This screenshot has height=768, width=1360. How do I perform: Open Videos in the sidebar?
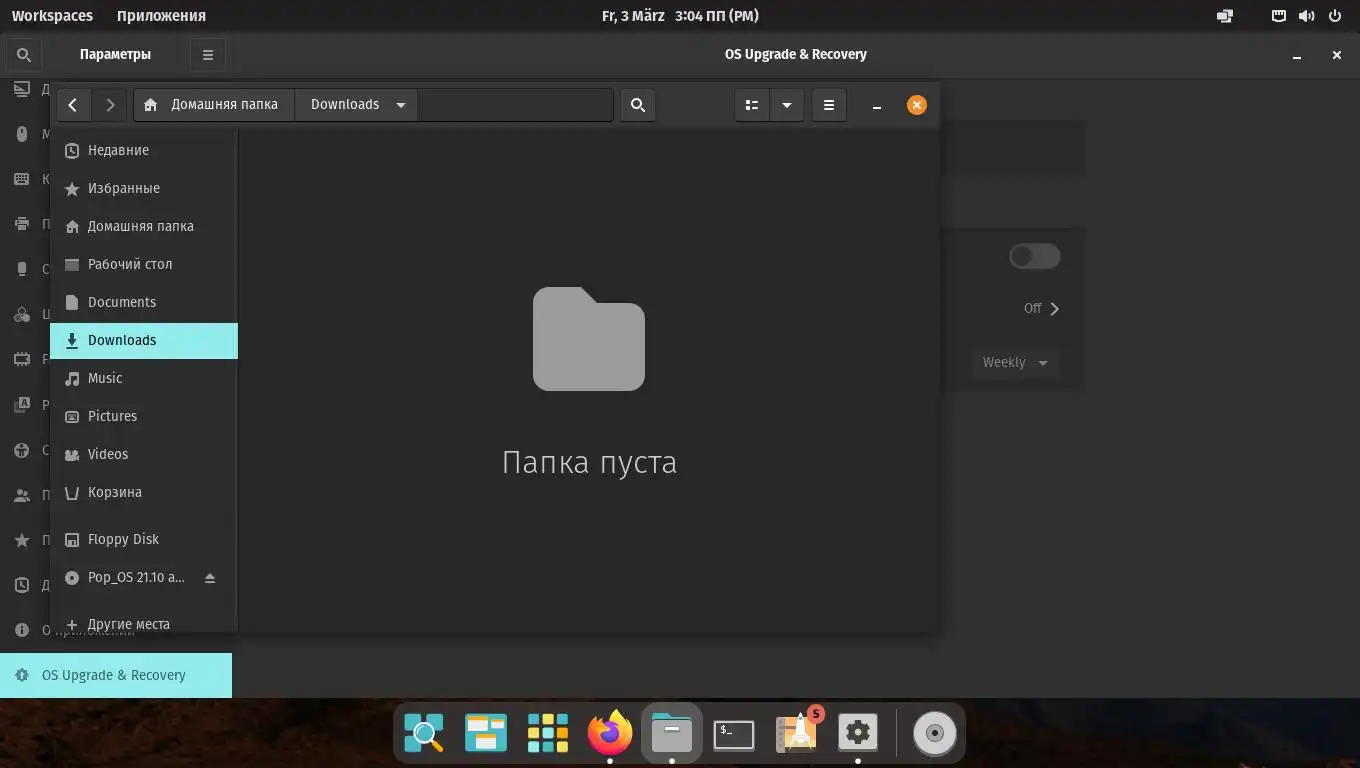point(144,454)
